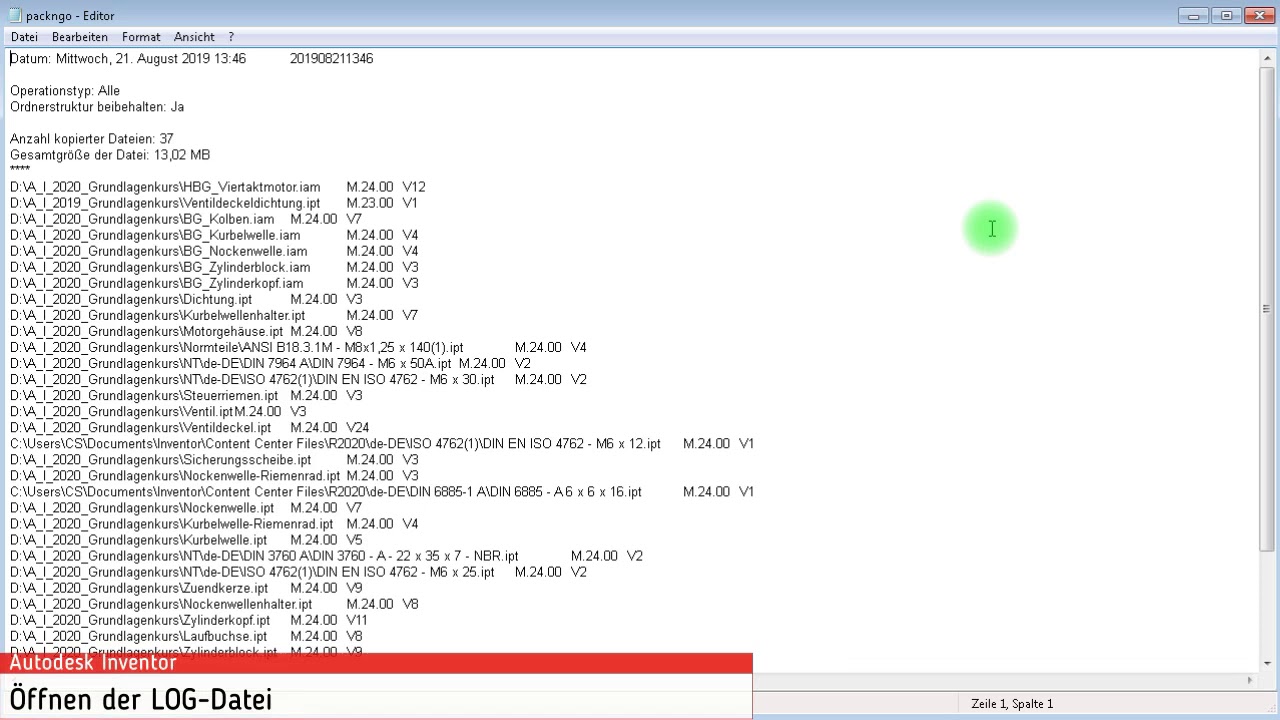1280x720 pixels.
Task: Click the BG_Kolben.iam path line
Action: [186, 219]
